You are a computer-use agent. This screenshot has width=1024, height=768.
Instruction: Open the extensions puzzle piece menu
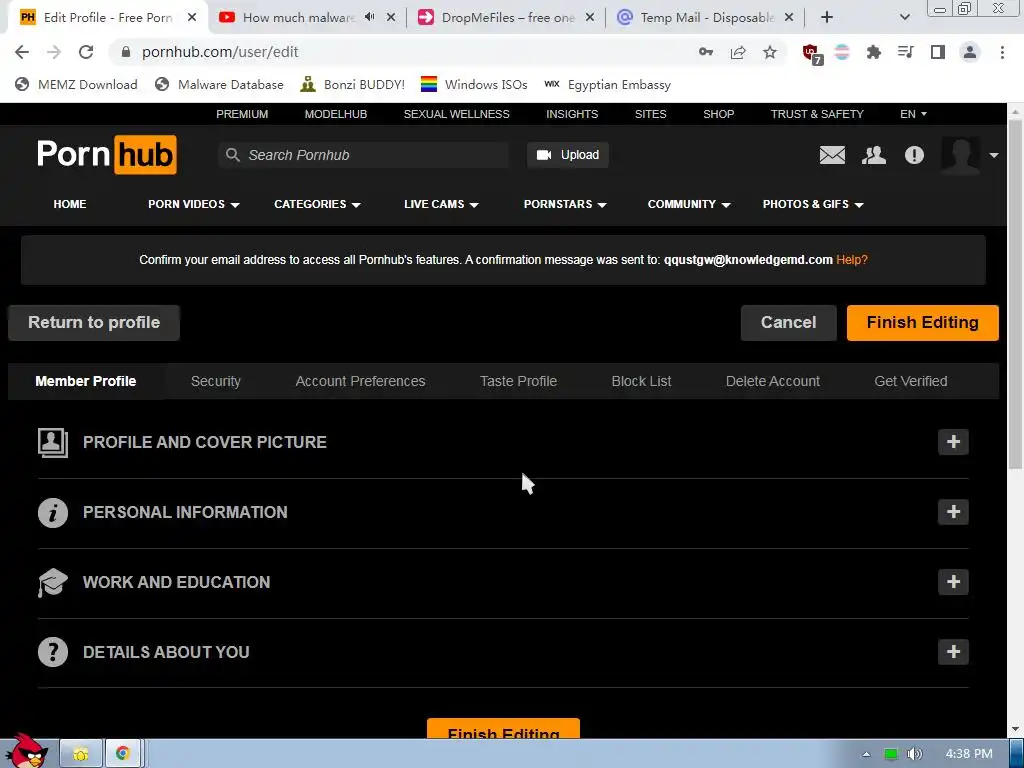click(873, 52)
